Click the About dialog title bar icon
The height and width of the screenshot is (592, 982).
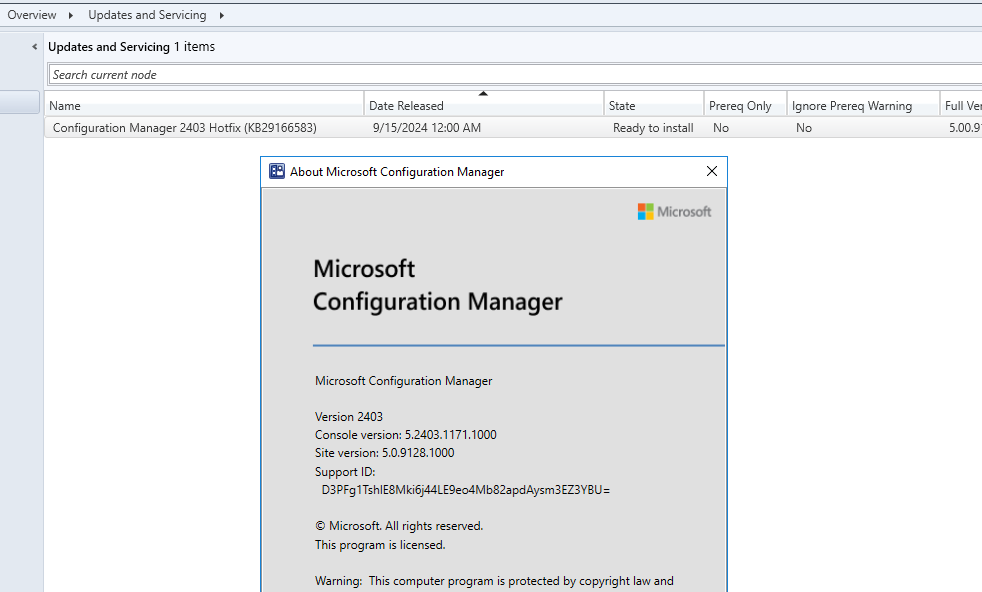(x=277, y=171)
